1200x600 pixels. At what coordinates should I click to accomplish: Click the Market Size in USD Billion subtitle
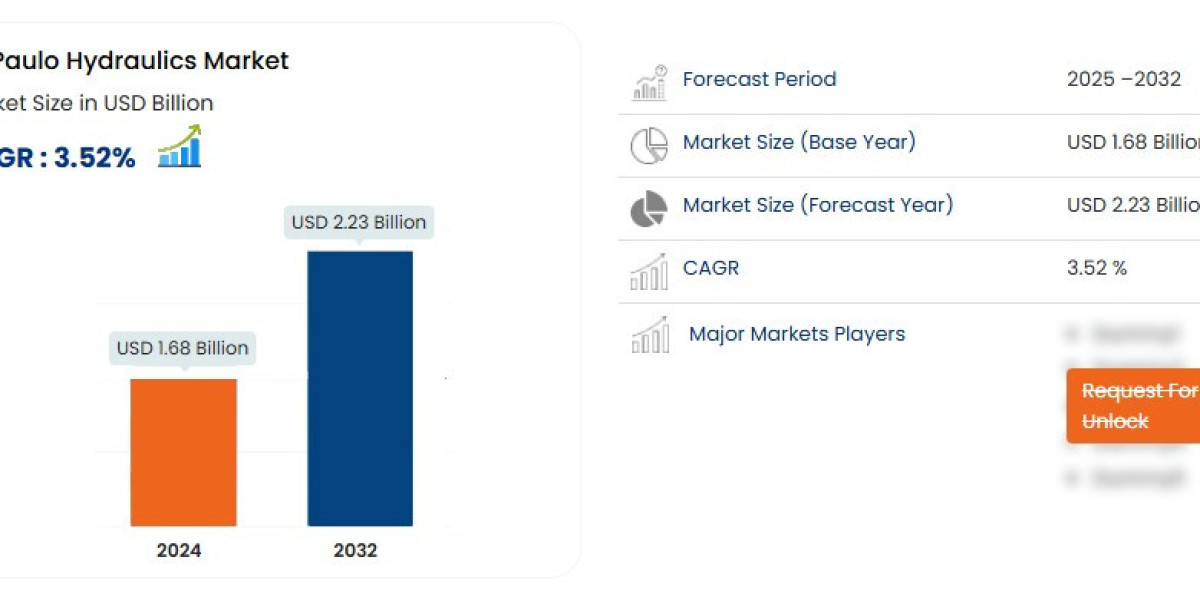(x=107, y=103)
